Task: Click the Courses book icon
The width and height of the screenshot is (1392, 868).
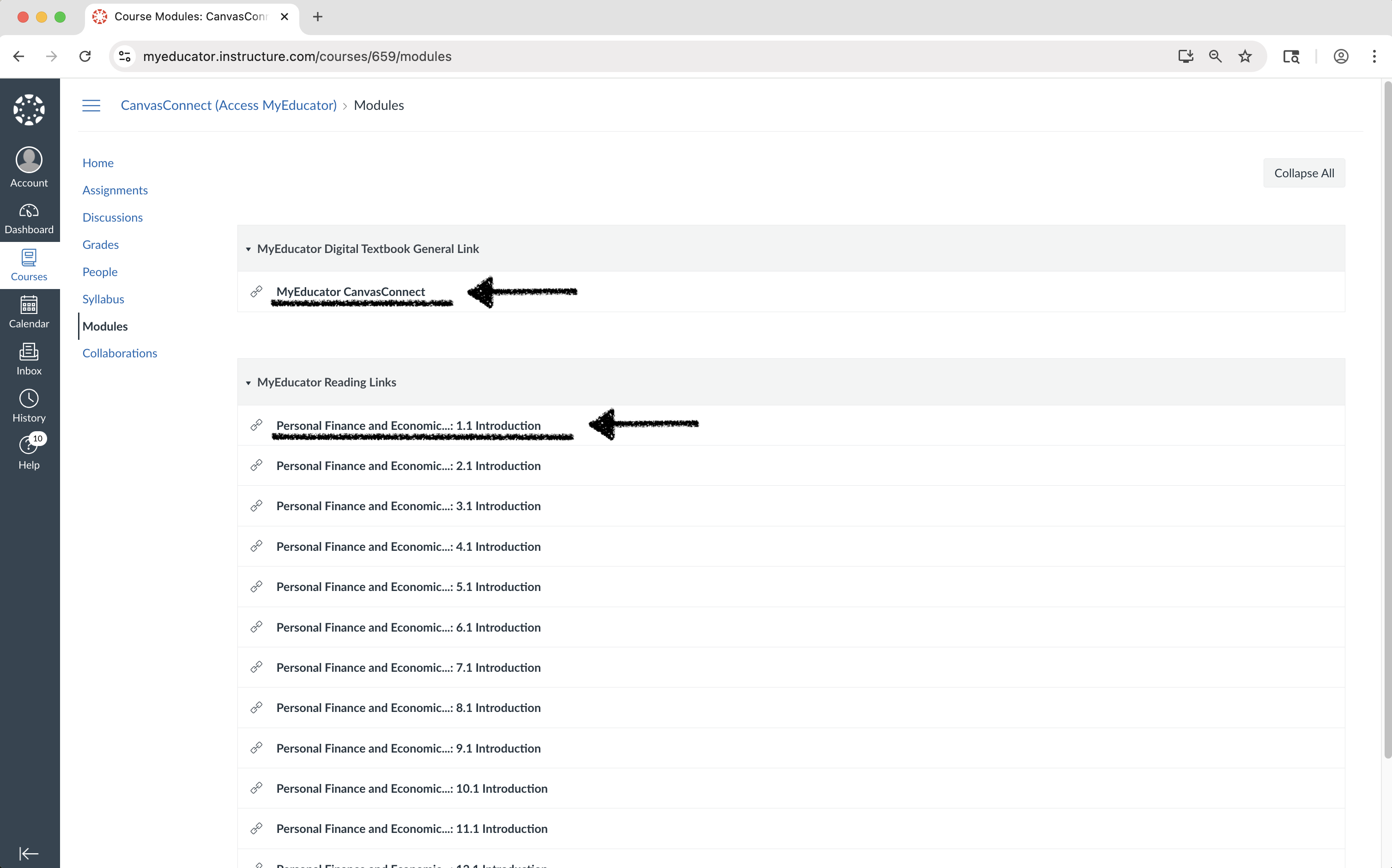Action: coord(29,265)
